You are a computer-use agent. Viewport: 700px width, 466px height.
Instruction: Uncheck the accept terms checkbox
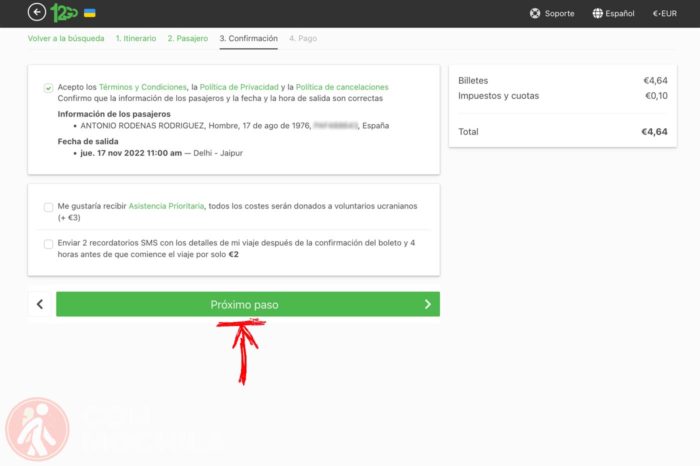48,87
